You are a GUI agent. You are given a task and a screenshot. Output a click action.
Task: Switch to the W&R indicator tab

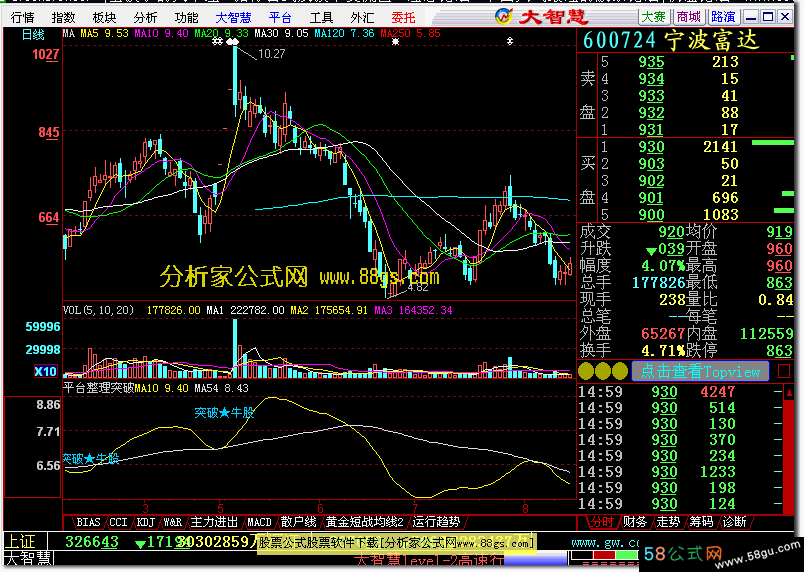173,522
